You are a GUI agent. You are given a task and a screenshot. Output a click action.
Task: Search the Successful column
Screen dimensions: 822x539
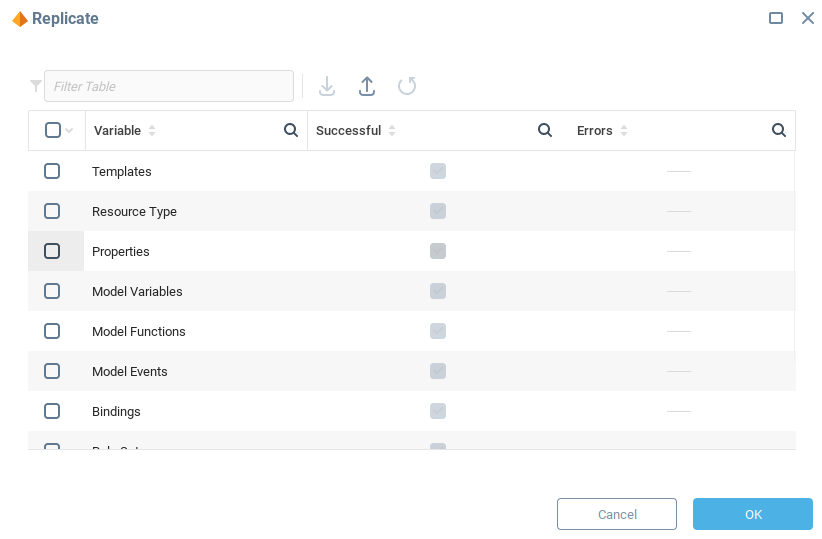pos(545,130)
